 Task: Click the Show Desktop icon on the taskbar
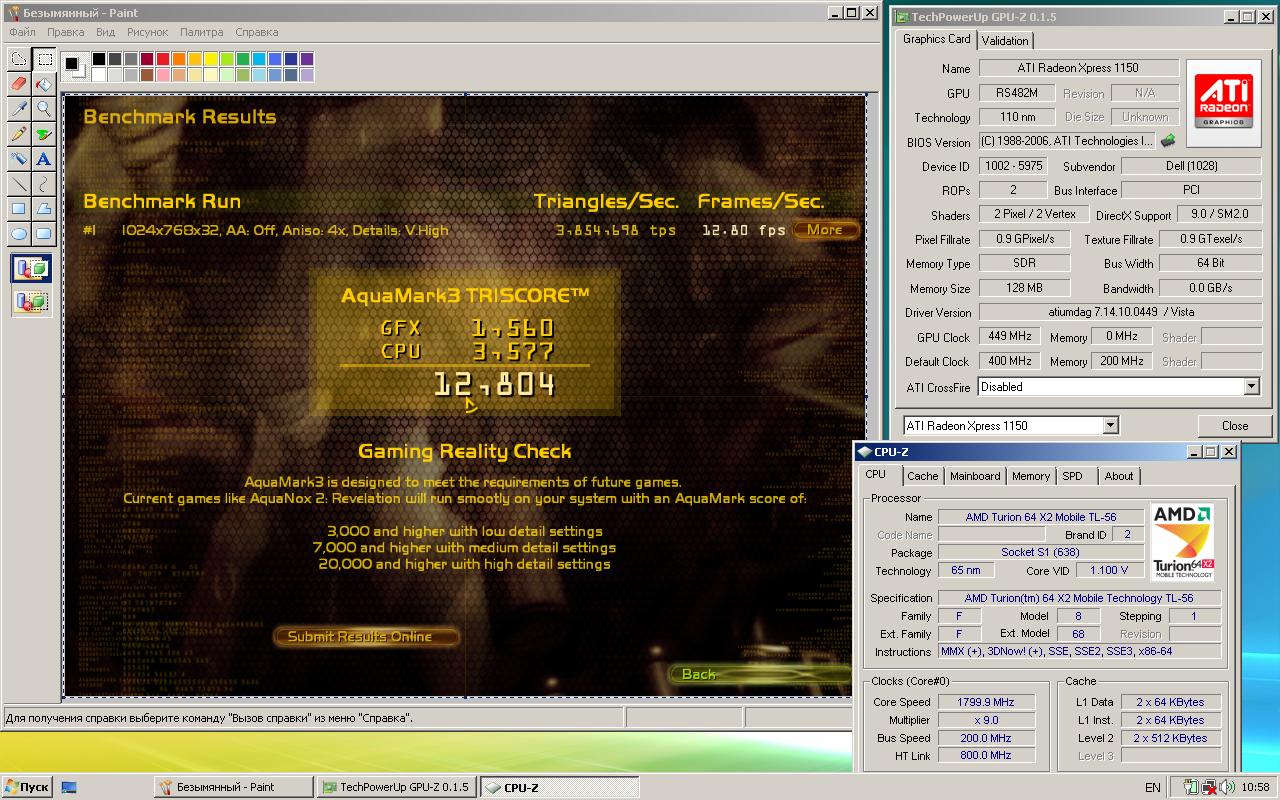pyautogui.click(x=69, y=787)
